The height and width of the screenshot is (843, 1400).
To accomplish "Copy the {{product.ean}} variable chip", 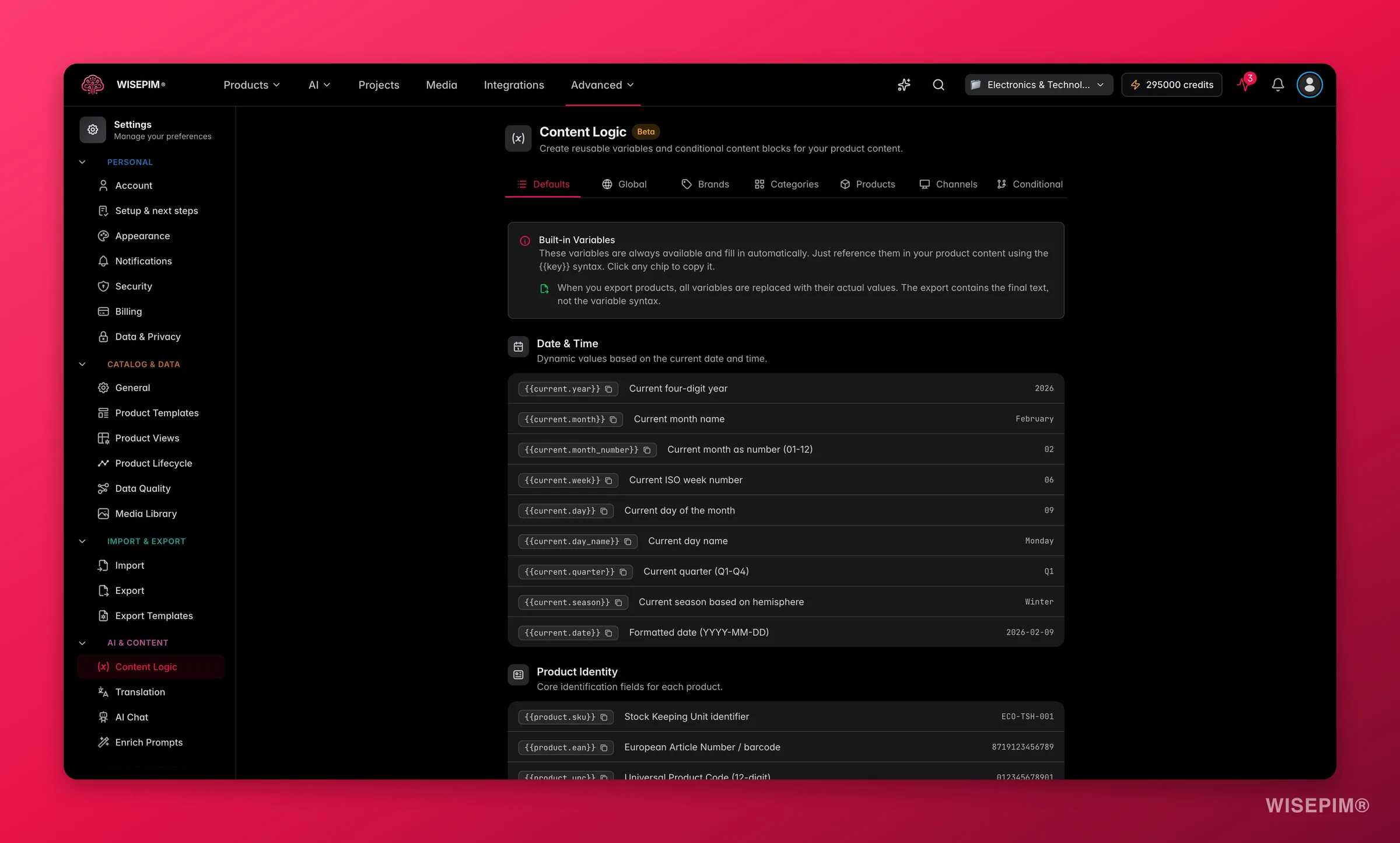I will [565, 747].
